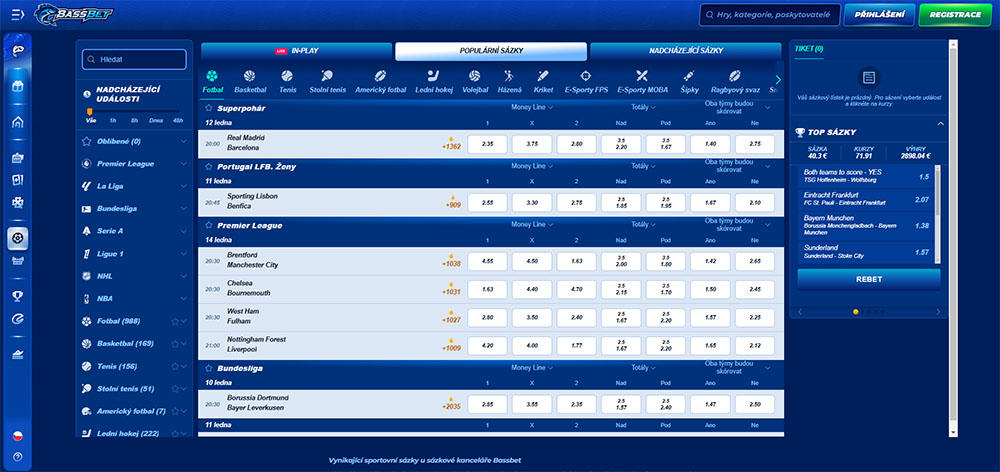Click the REBET button
Image resolution: width=1000 pixels, height=472 pixels.
[869, 279]
